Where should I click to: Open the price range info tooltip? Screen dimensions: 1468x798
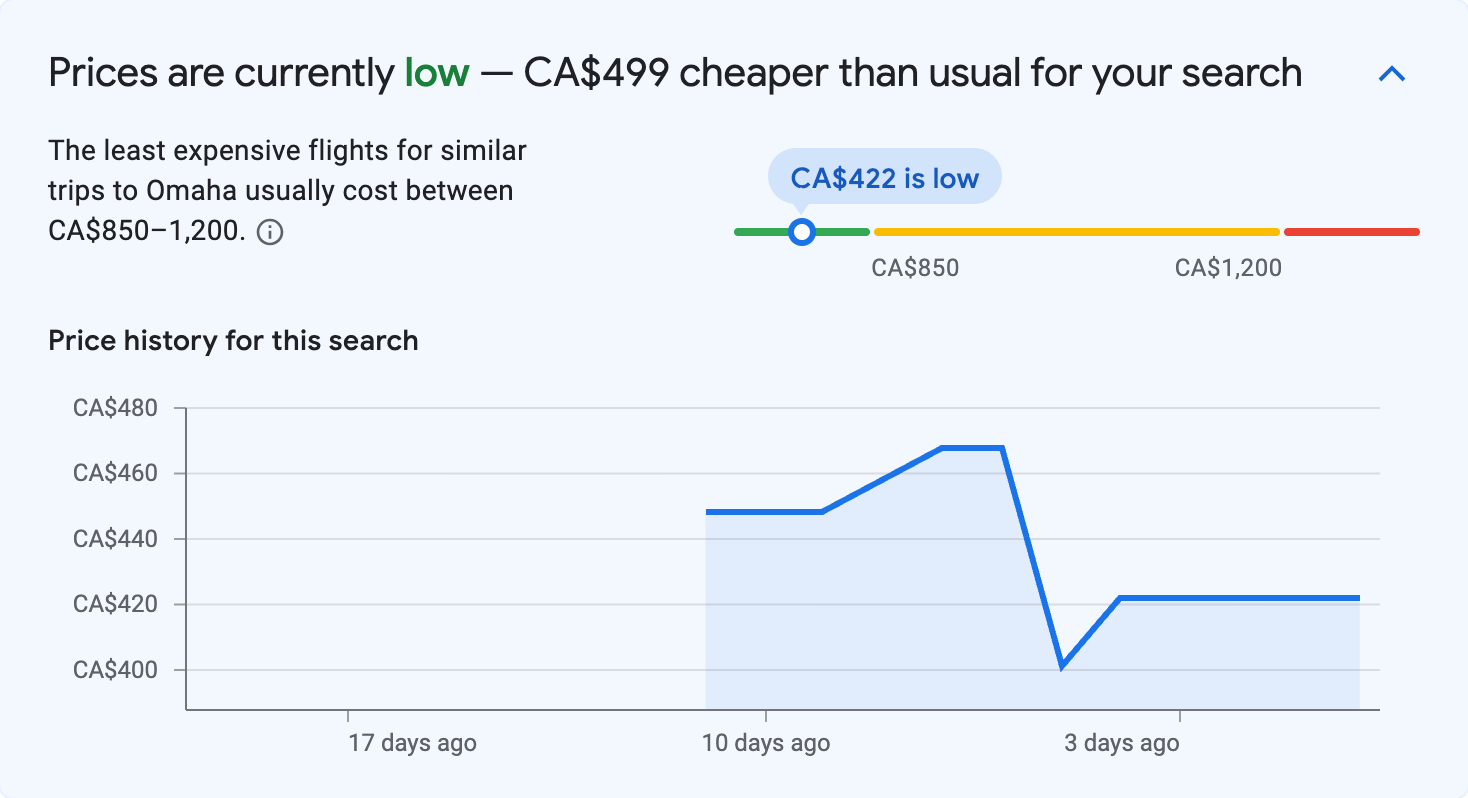pos(270,231)
